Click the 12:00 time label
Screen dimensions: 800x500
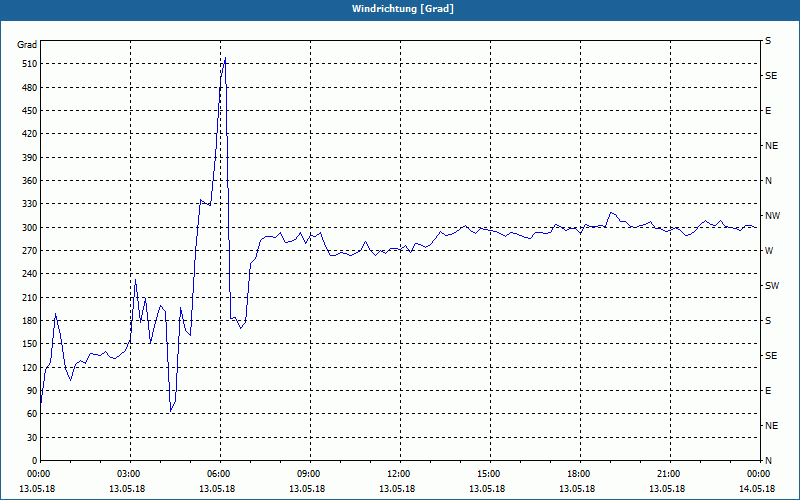click(397, 474)
